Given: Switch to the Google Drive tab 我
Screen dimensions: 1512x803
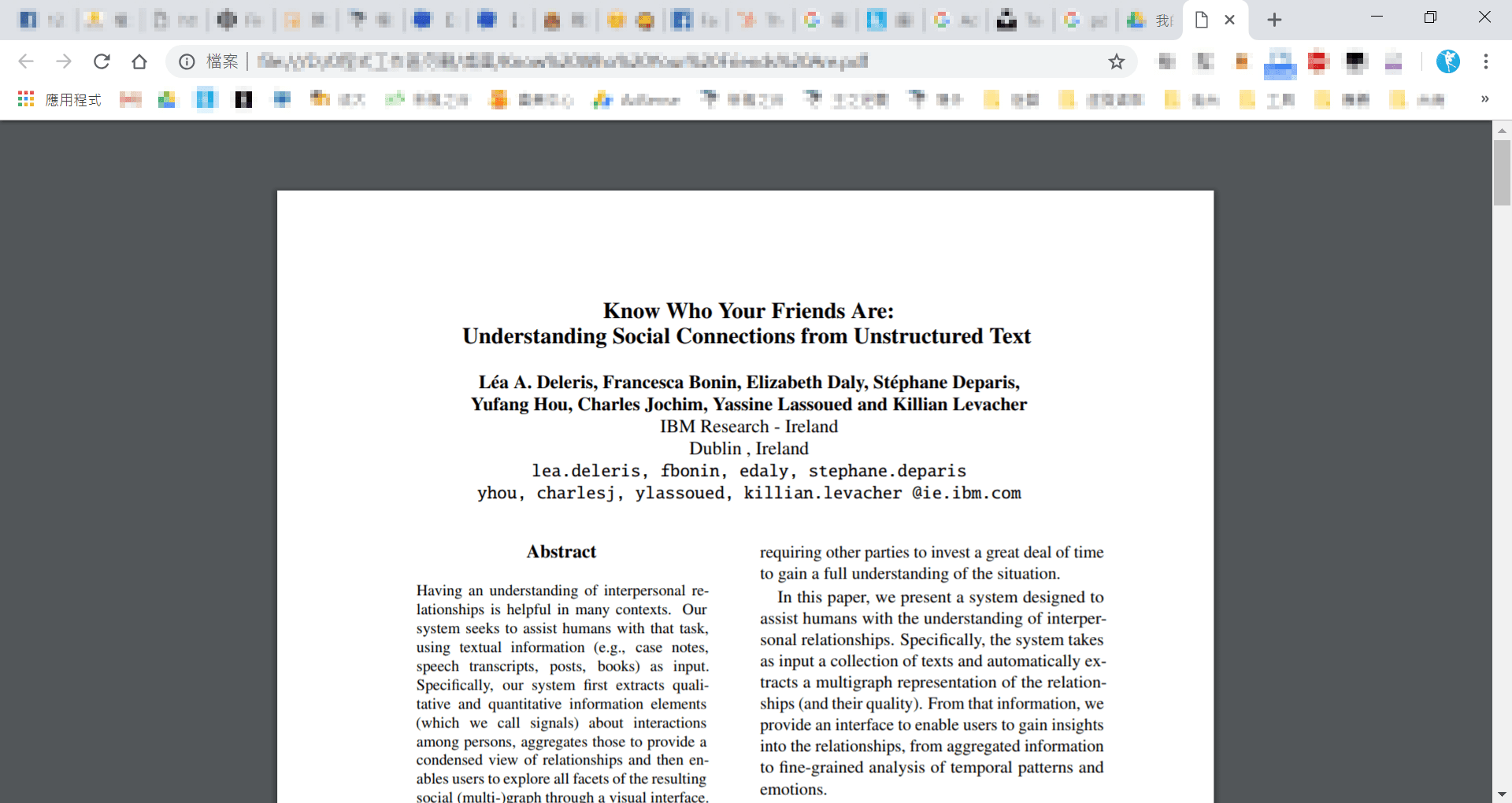Looking at the screenshot, I should 1150,20.
